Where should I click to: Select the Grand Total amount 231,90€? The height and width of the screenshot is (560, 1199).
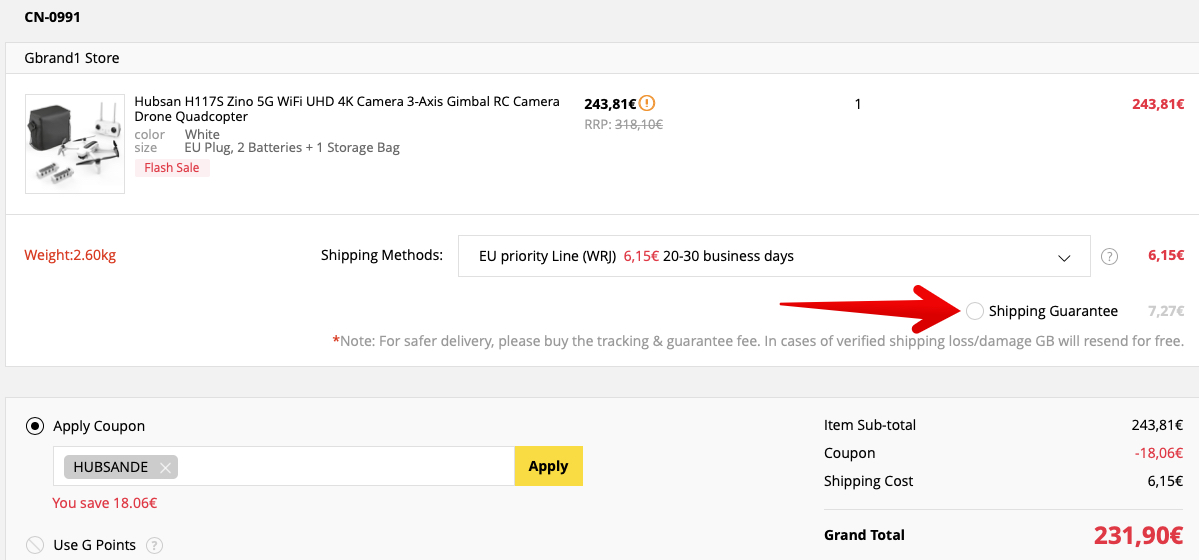point(1139,536)
